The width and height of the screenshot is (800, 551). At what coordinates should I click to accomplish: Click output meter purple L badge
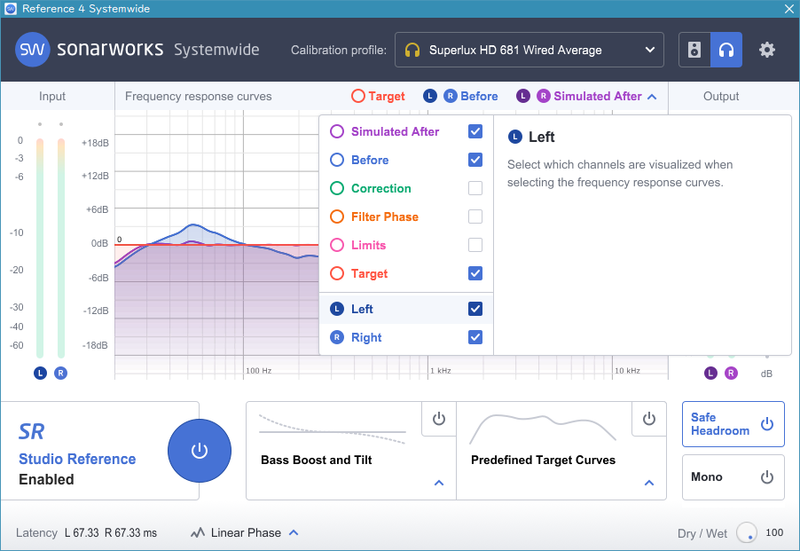click(711, 373)
